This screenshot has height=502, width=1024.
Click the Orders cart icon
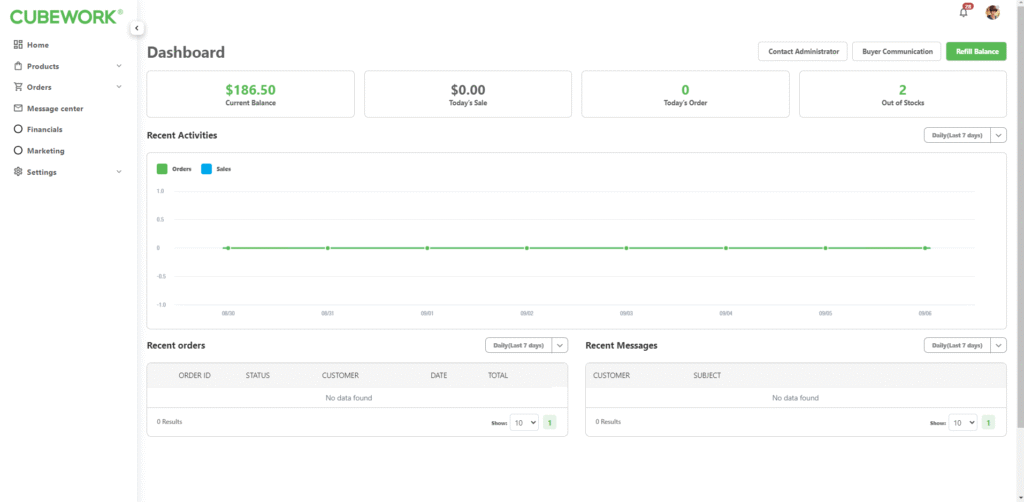tap(18, 87)
